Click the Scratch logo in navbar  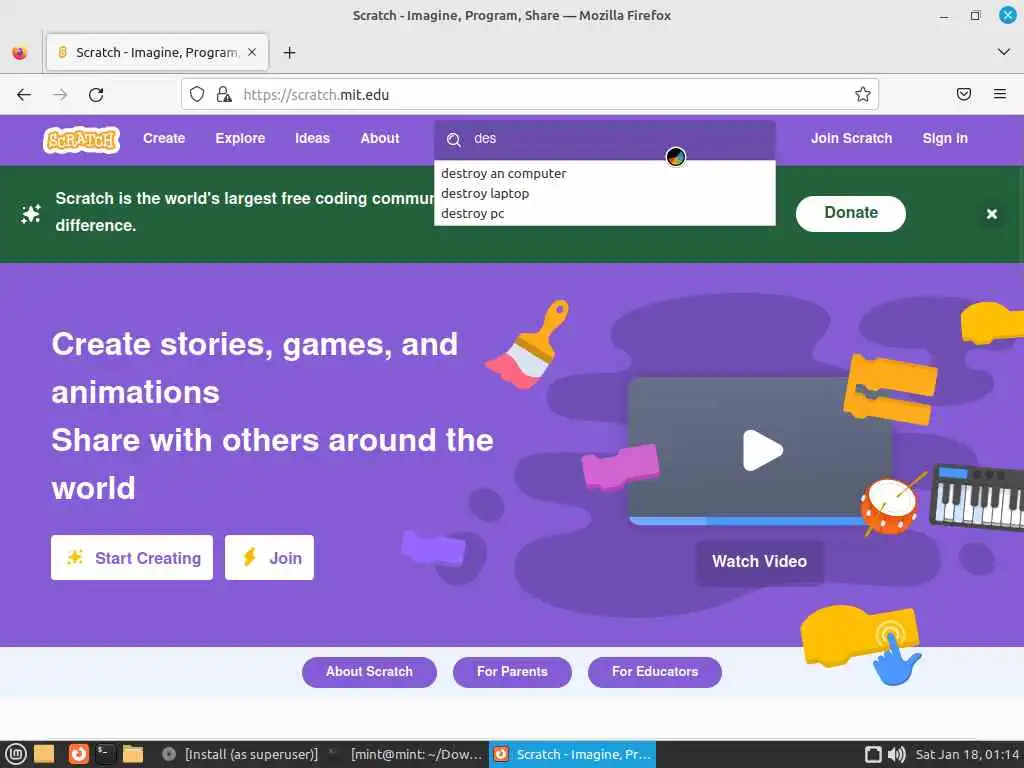[x=82, y=139]
